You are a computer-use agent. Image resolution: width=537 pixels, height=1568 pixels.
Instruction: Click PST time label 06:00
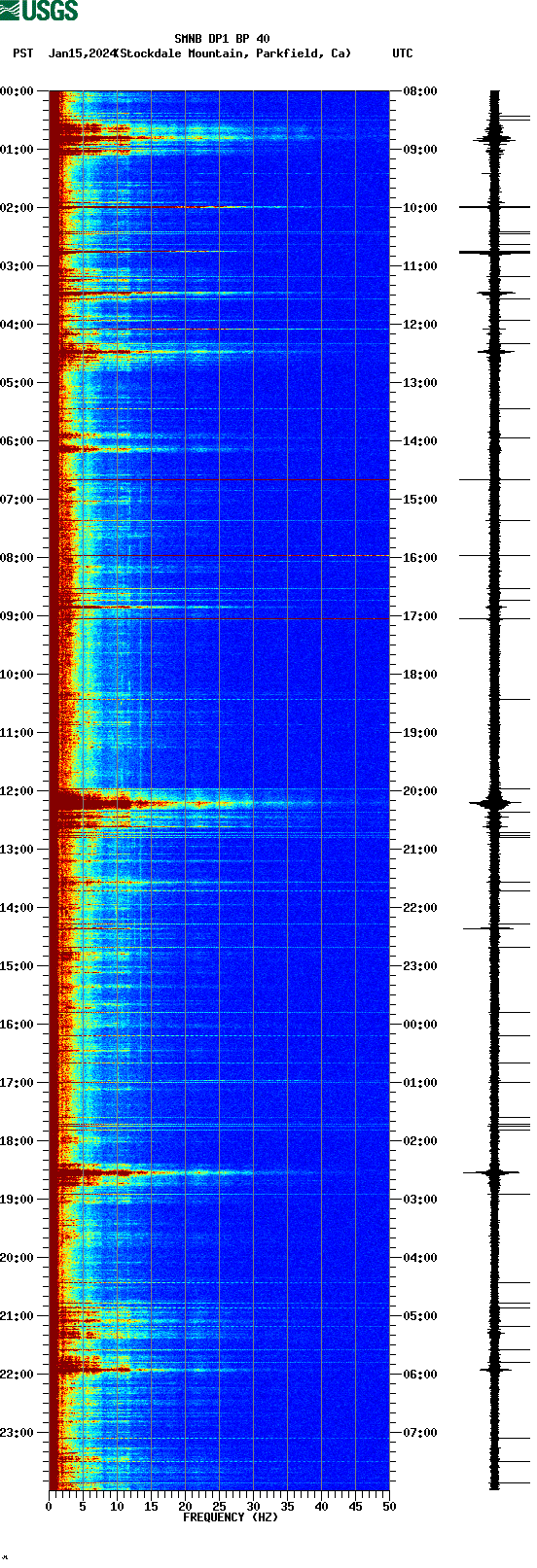coord(17,441)
